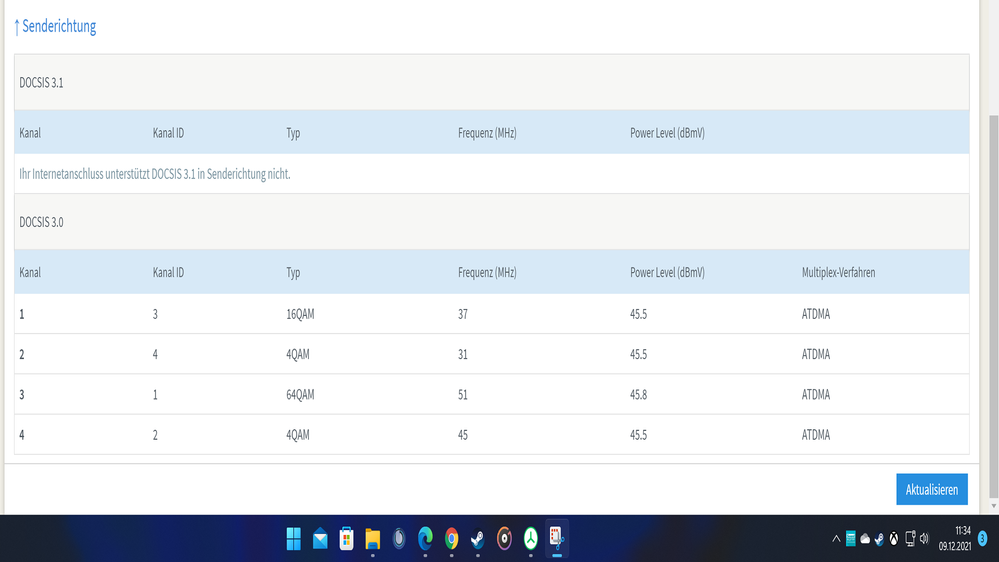This screenshot has width=999, height=562.
Task: Click the Snipping Tool taskbar icon
Action: pos(557,539)
